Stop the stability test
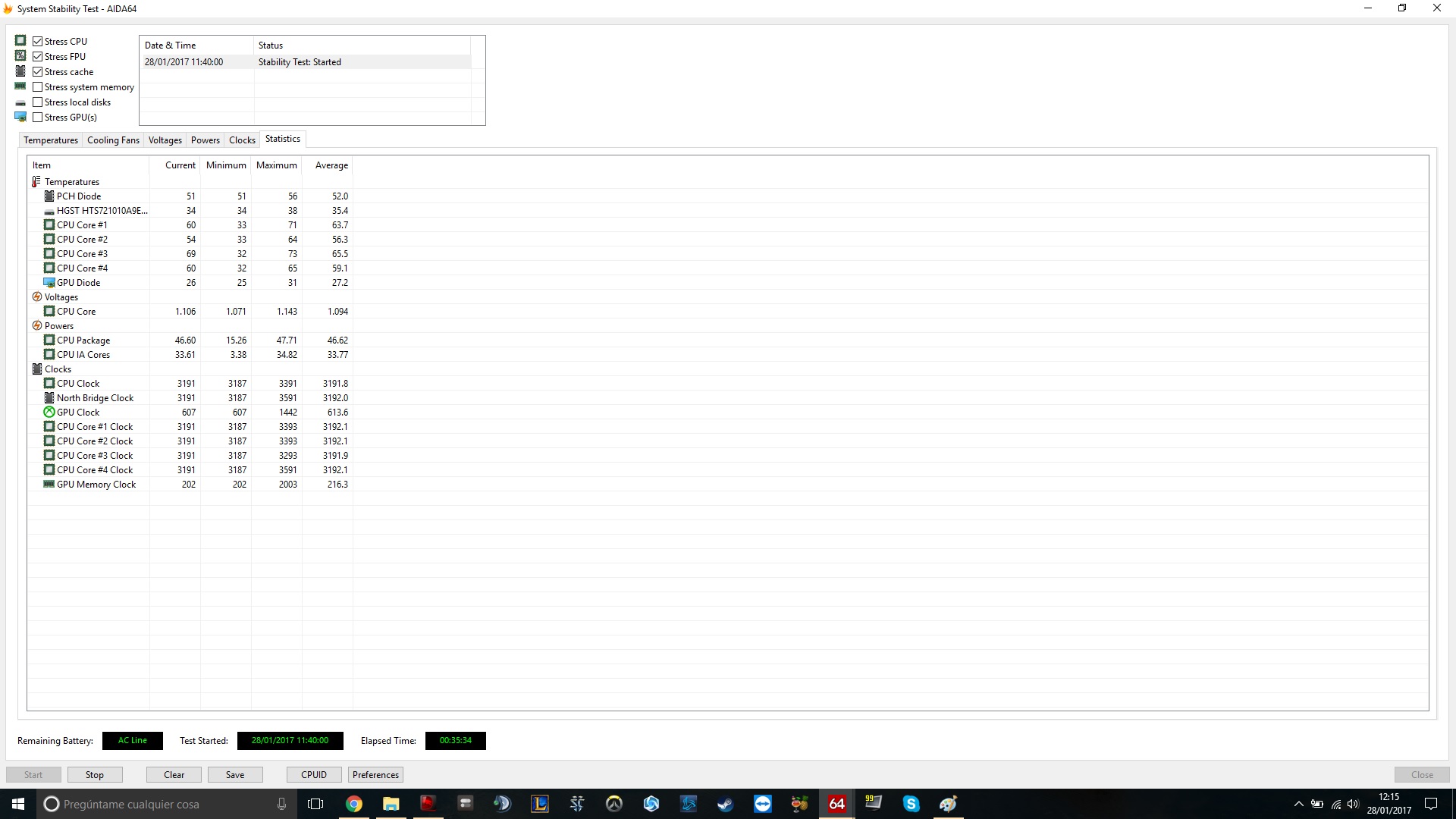The image size is (1456, 819). [x=95, y=774]
